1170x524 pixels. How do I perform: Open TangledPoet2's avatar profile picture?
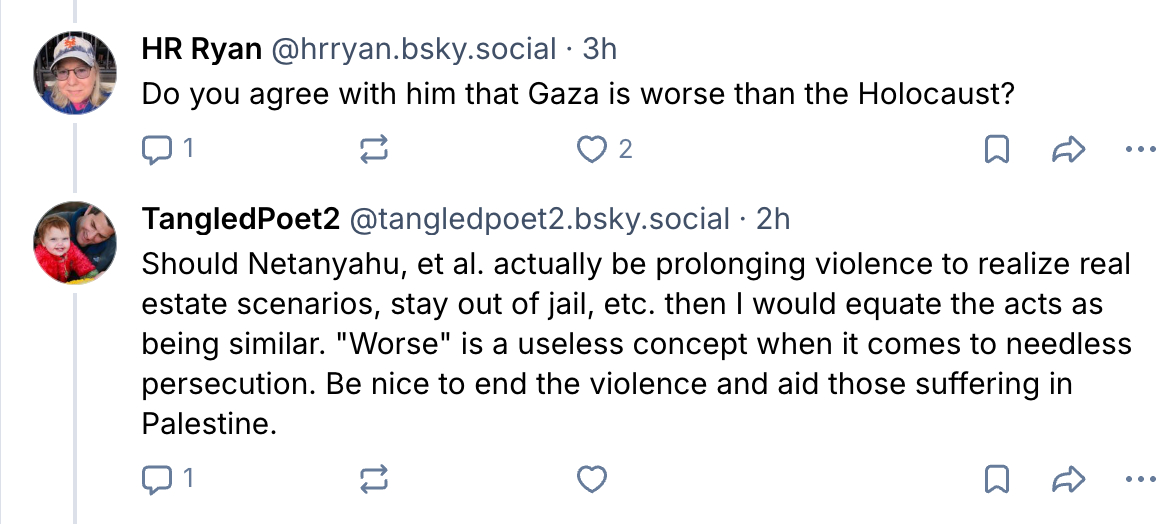coord(76,244)
